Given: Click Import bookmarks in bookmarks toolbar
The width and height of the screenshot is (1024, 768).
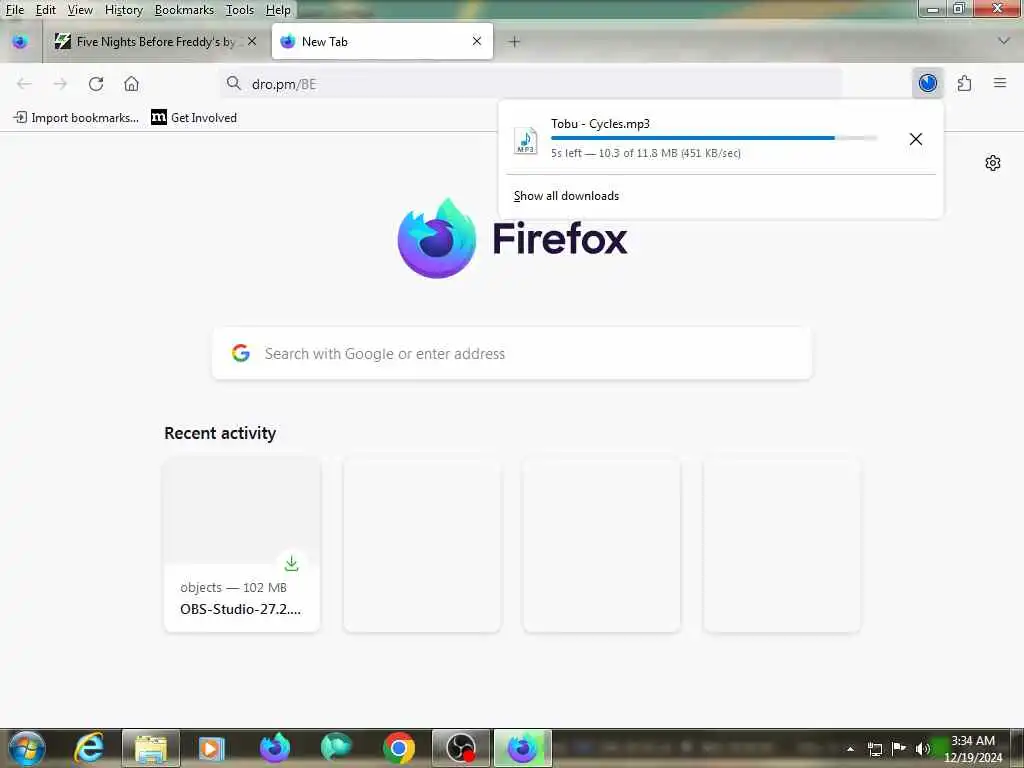Looking at the screenshot, I should (x=76, y=118).
